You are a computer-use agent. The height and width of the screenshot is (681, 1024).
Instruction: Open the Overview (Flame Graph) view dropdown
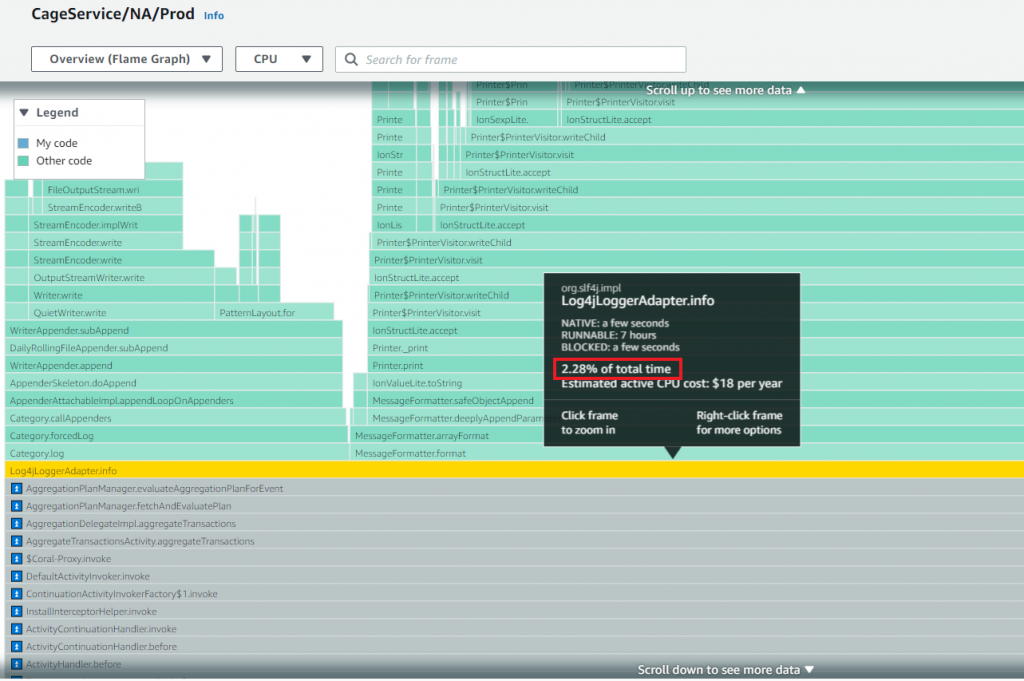126,59
